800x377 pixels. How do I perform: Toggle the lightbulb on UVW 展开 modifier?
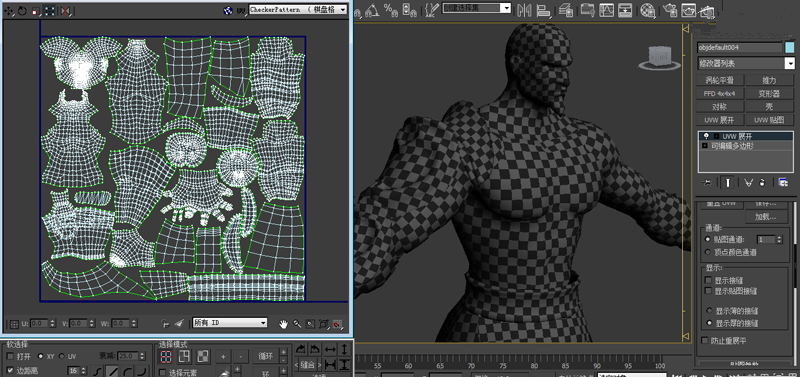pyautogui.click(x=706, y=136)
